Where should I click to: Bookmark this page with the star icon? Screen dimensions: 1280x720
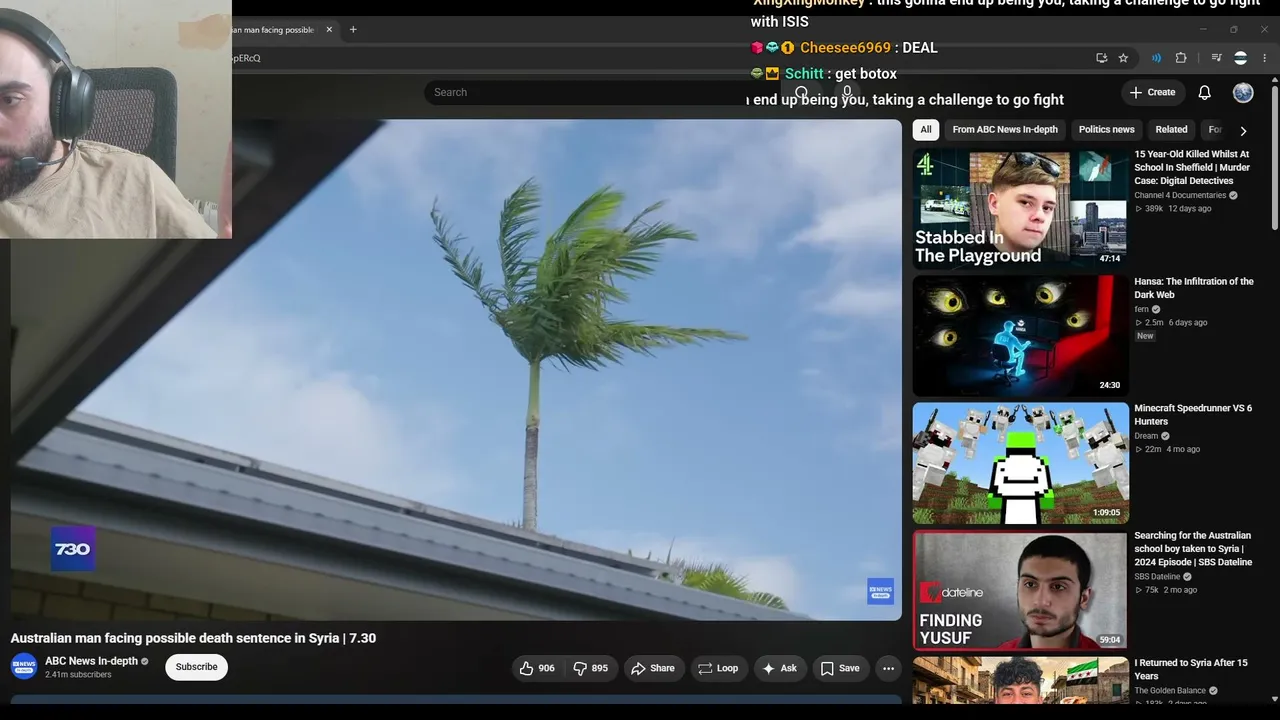pos(1123,58)
